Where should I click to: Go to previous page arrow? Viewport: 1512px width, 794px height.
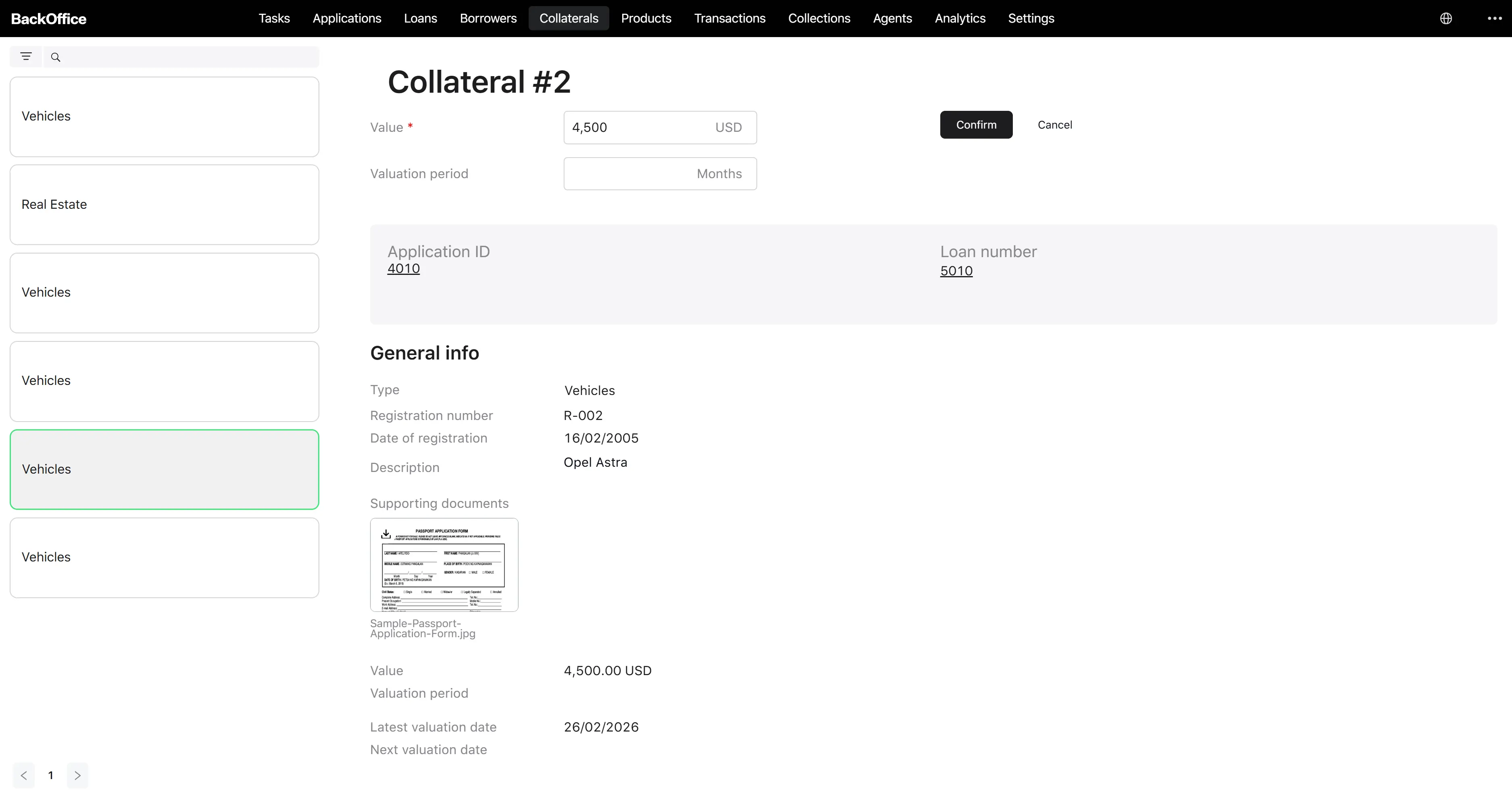tap(24, 775)
